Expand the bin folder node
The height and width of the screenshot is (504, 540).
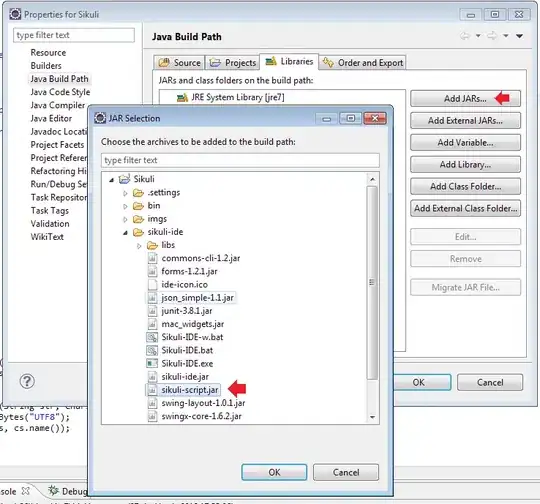click(125, 206)
